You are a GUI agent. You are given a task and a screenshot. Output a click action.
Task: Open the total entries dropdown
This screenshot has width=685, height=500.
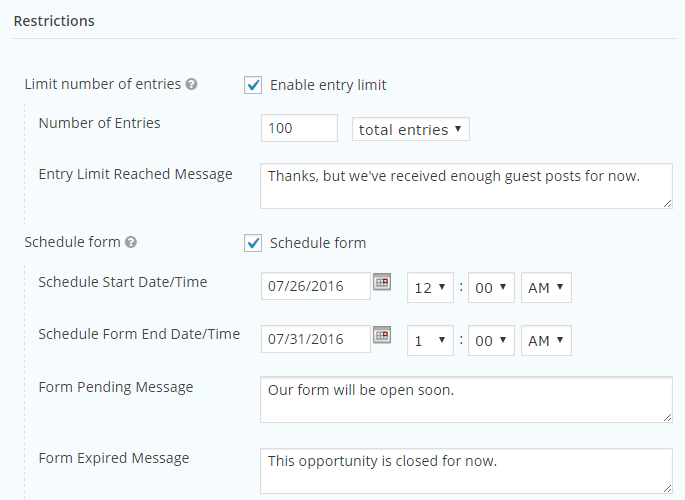(411, 129)
